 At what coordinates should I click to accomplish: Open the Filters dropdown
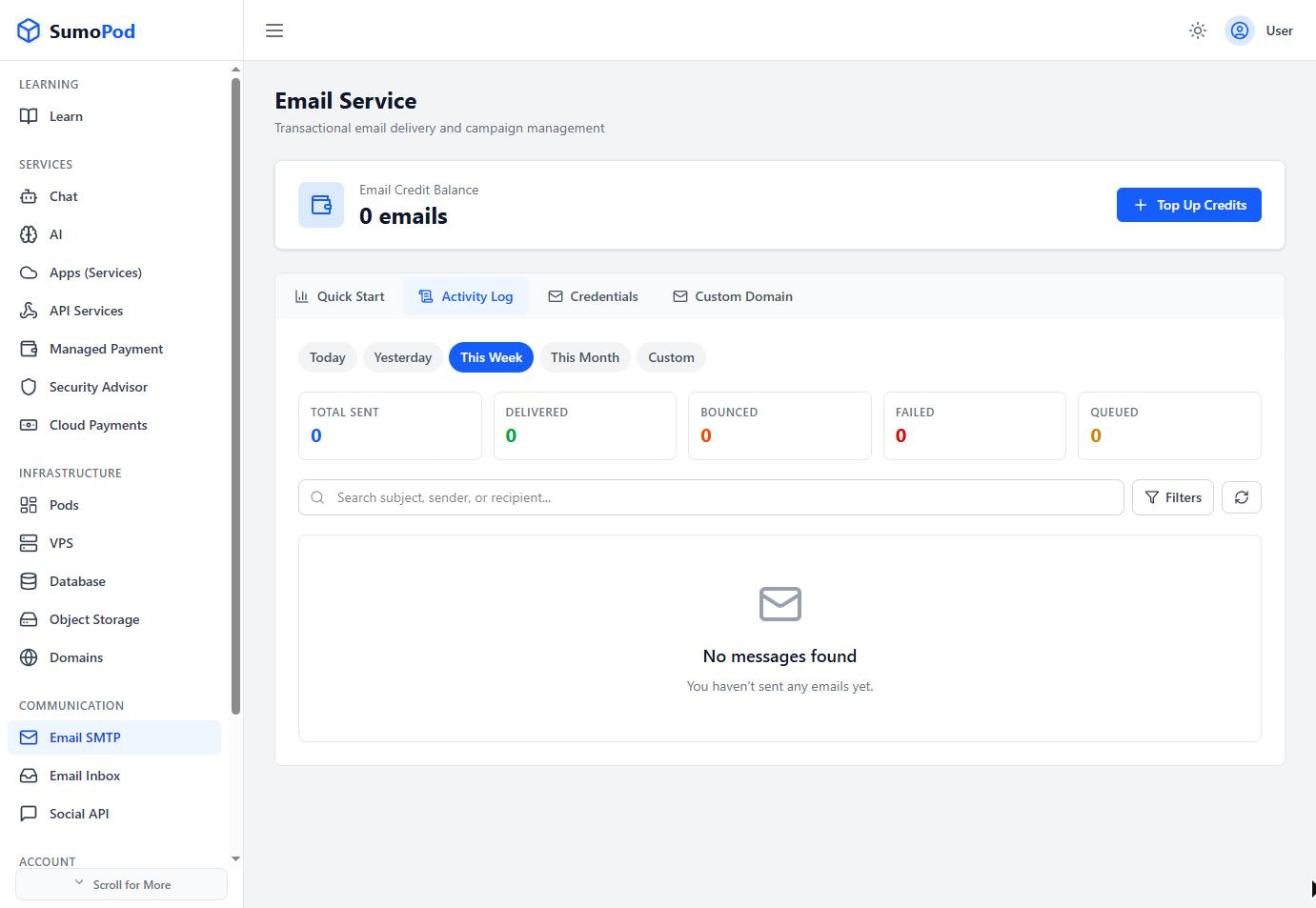click(1173, 497)
